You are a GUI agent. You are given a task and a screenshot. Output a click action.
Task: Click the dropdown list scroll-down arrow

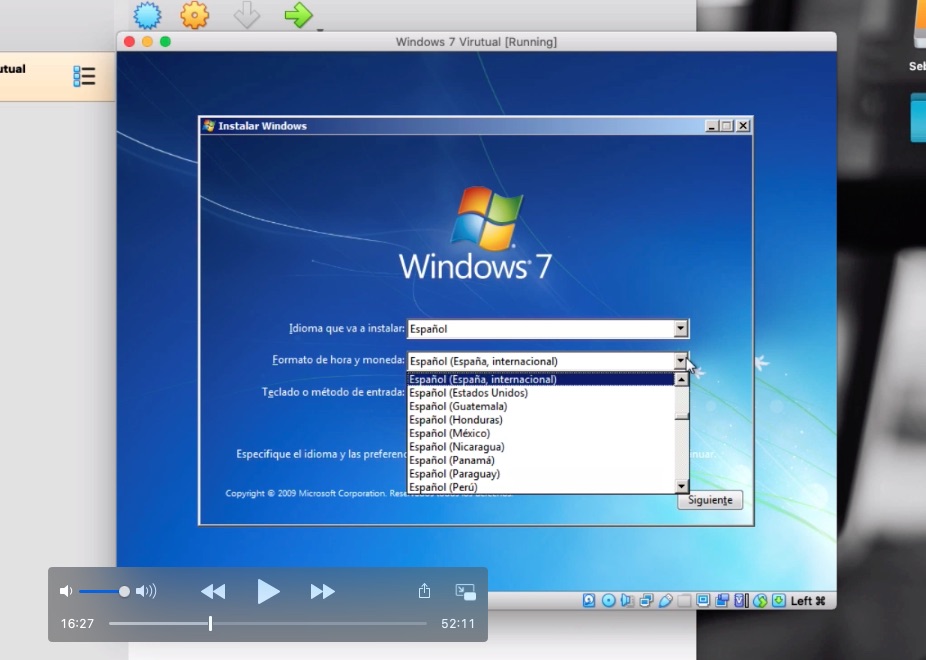(682, 486)
